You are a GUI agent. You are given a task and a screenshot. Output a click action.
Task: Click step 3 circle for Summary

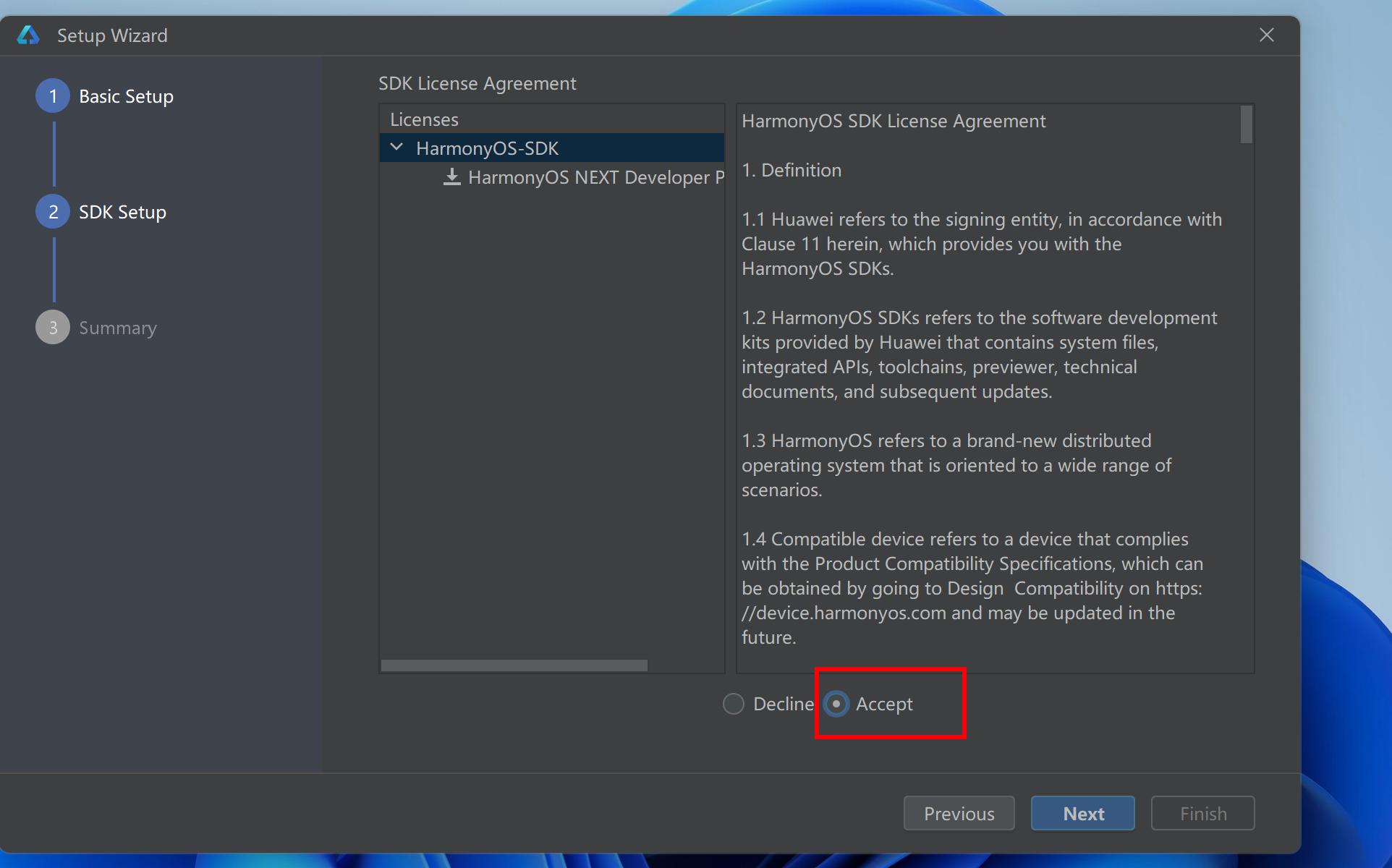click(x=53, y=328)
